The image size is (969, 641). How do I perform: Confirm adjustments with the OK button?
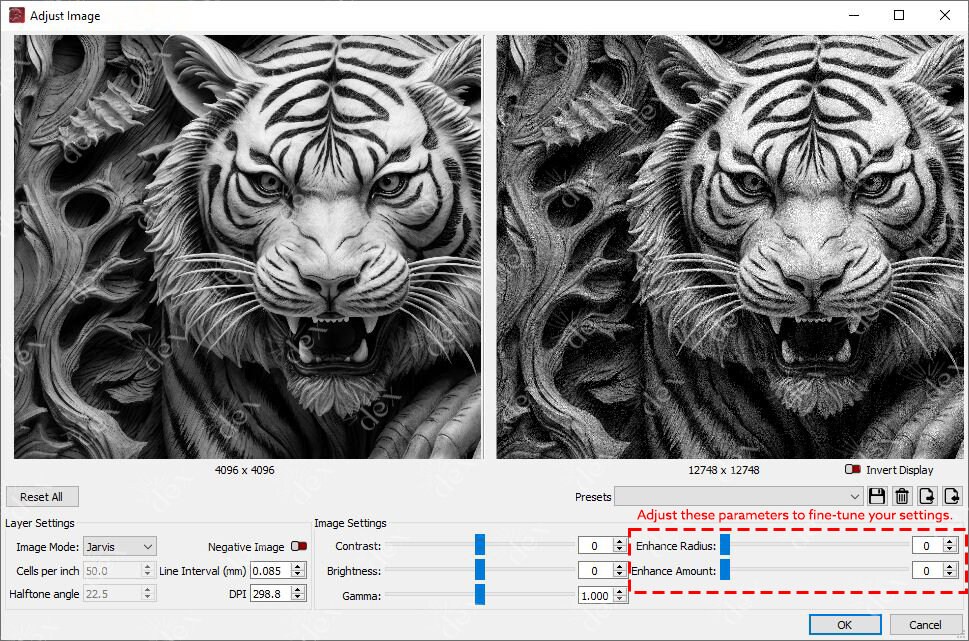click(845, 624)
